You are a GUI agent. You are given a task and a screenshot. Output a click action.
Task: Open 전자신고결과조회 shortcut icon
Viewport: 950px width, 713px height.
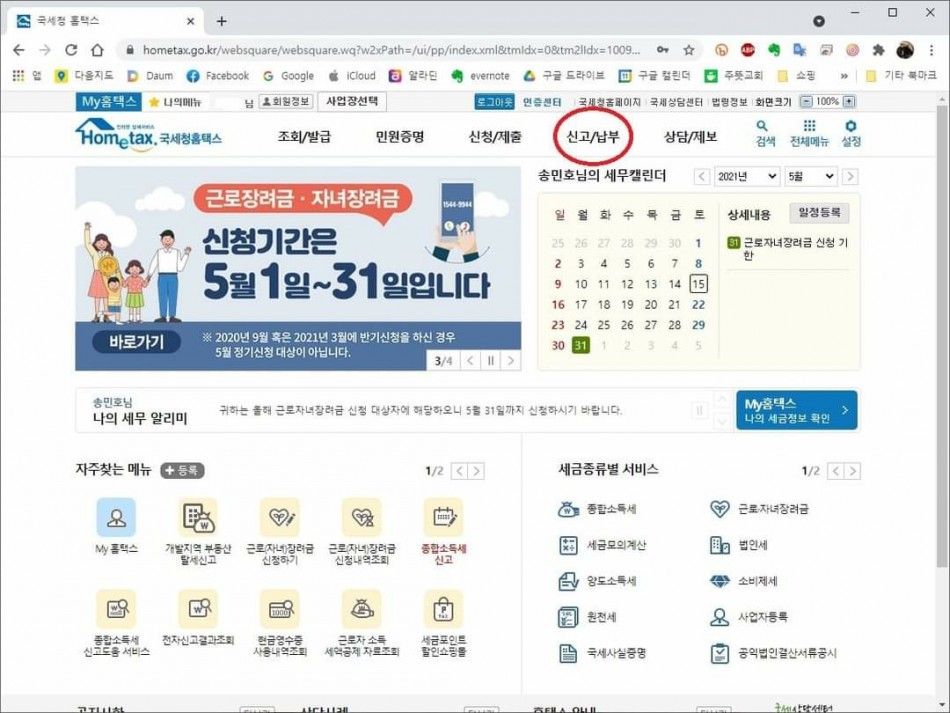(x=197, y=609)
